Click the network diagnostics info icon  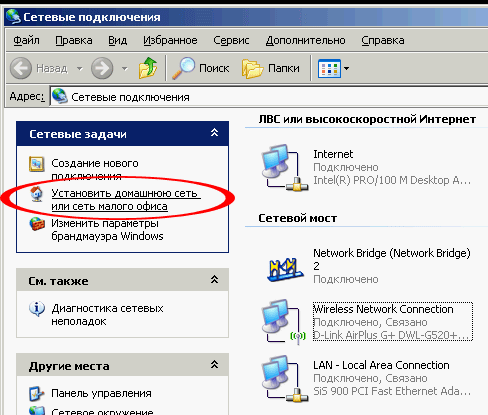pyautogui.click(x=37, y=309)
